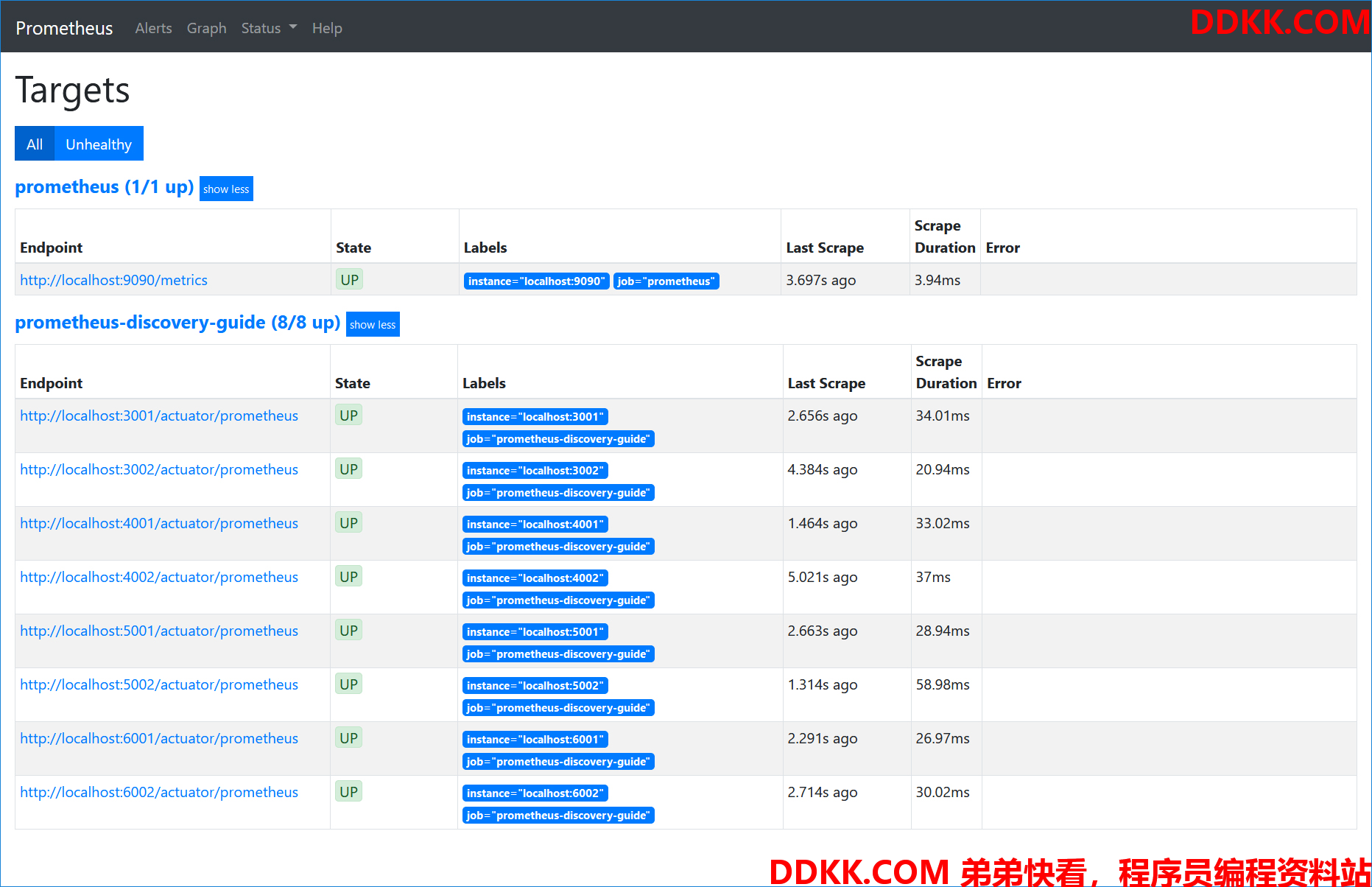Click the UP badge in the localhost:4002 row
The image size is (1372, 887).
[x=348, y=577]
